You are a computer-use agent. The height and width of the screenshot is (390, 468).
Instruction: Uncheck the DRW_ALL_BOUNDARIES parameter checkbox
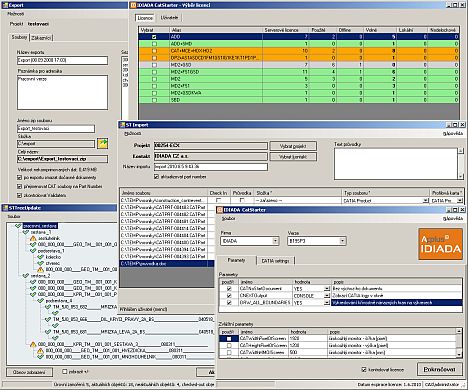point(229,303)
